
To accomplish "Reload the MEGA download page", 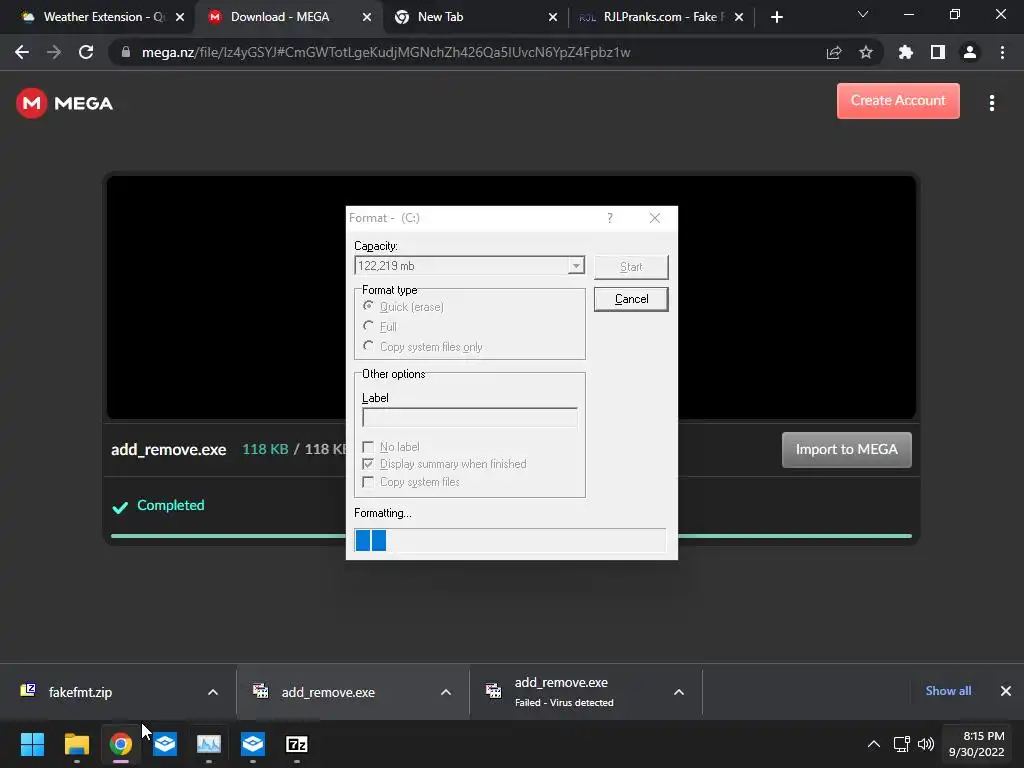I will point(86,52).
